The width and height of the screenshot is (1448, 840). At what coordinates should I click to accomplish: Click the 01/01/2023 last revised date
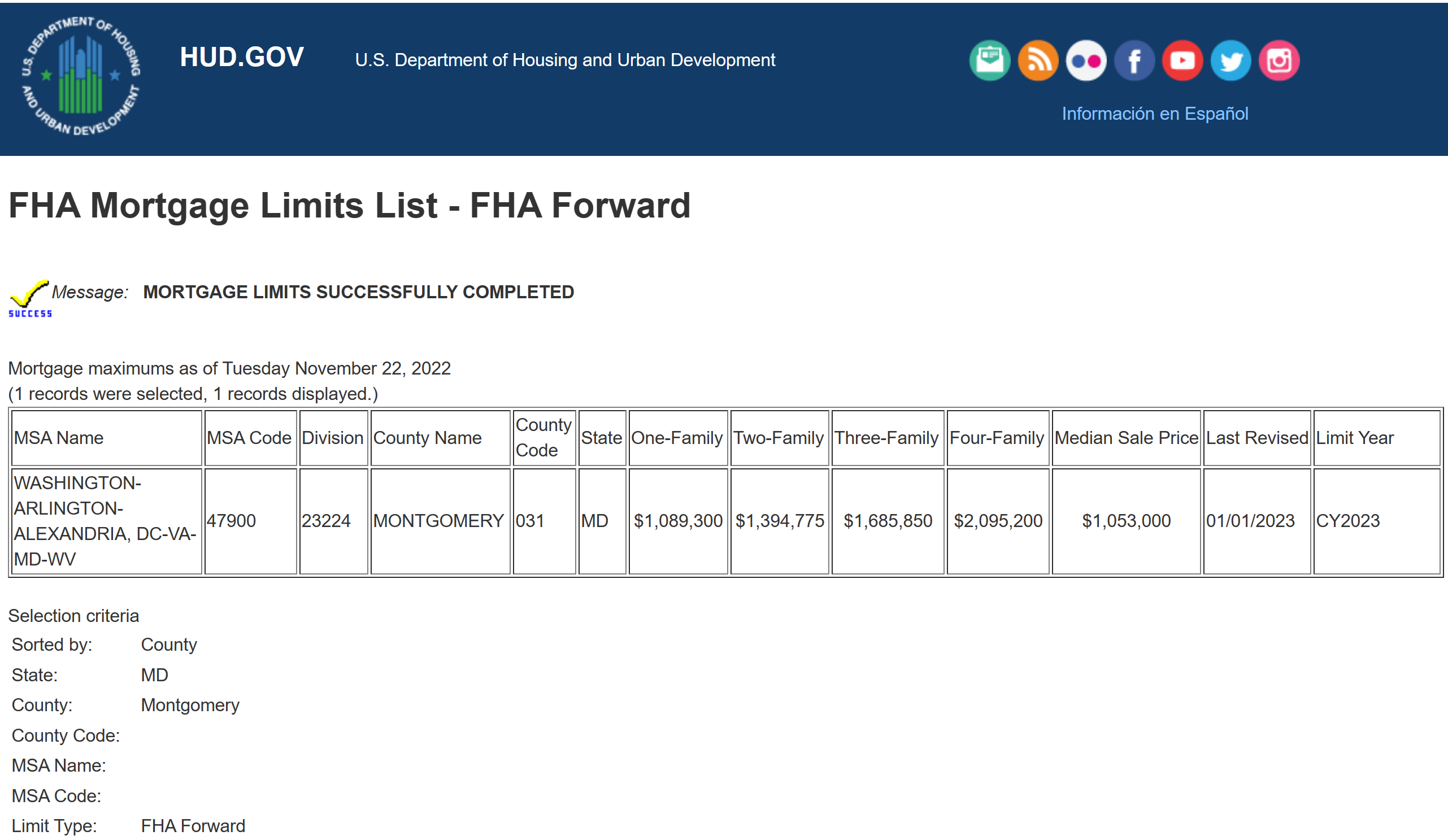1256,521
